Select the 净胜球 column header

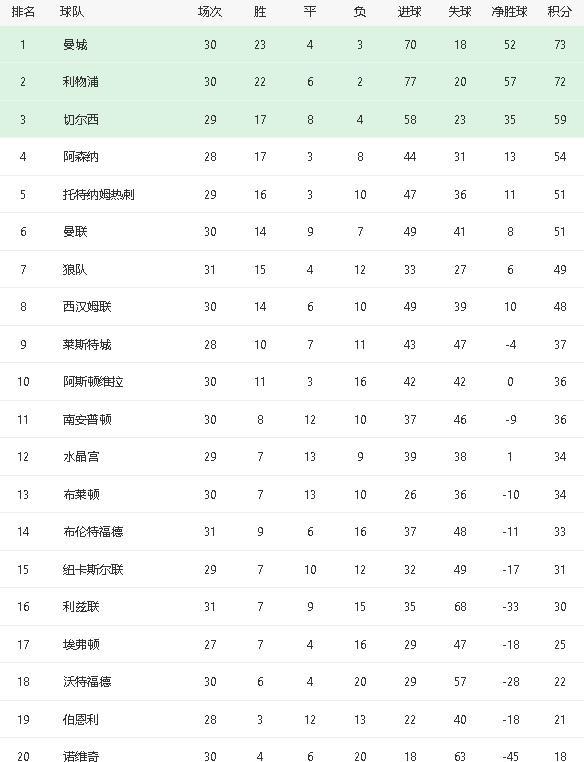509,12
